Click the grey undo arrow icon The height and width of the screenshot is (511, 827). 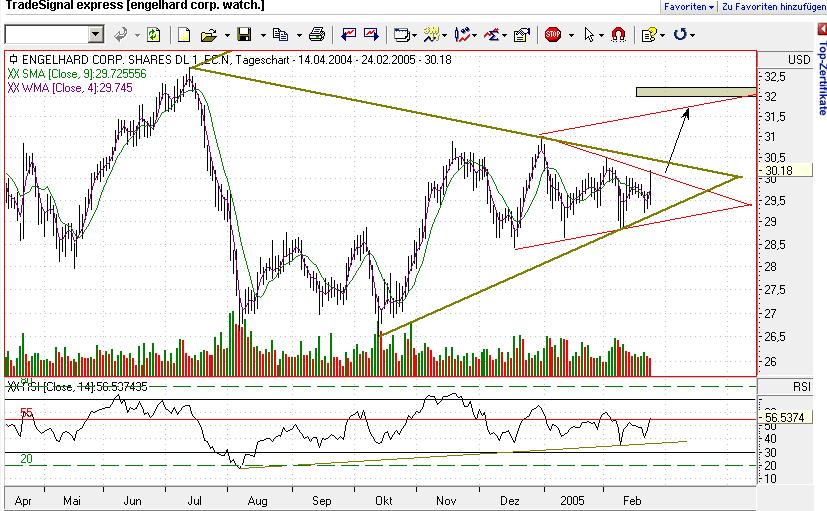[121, 35]
